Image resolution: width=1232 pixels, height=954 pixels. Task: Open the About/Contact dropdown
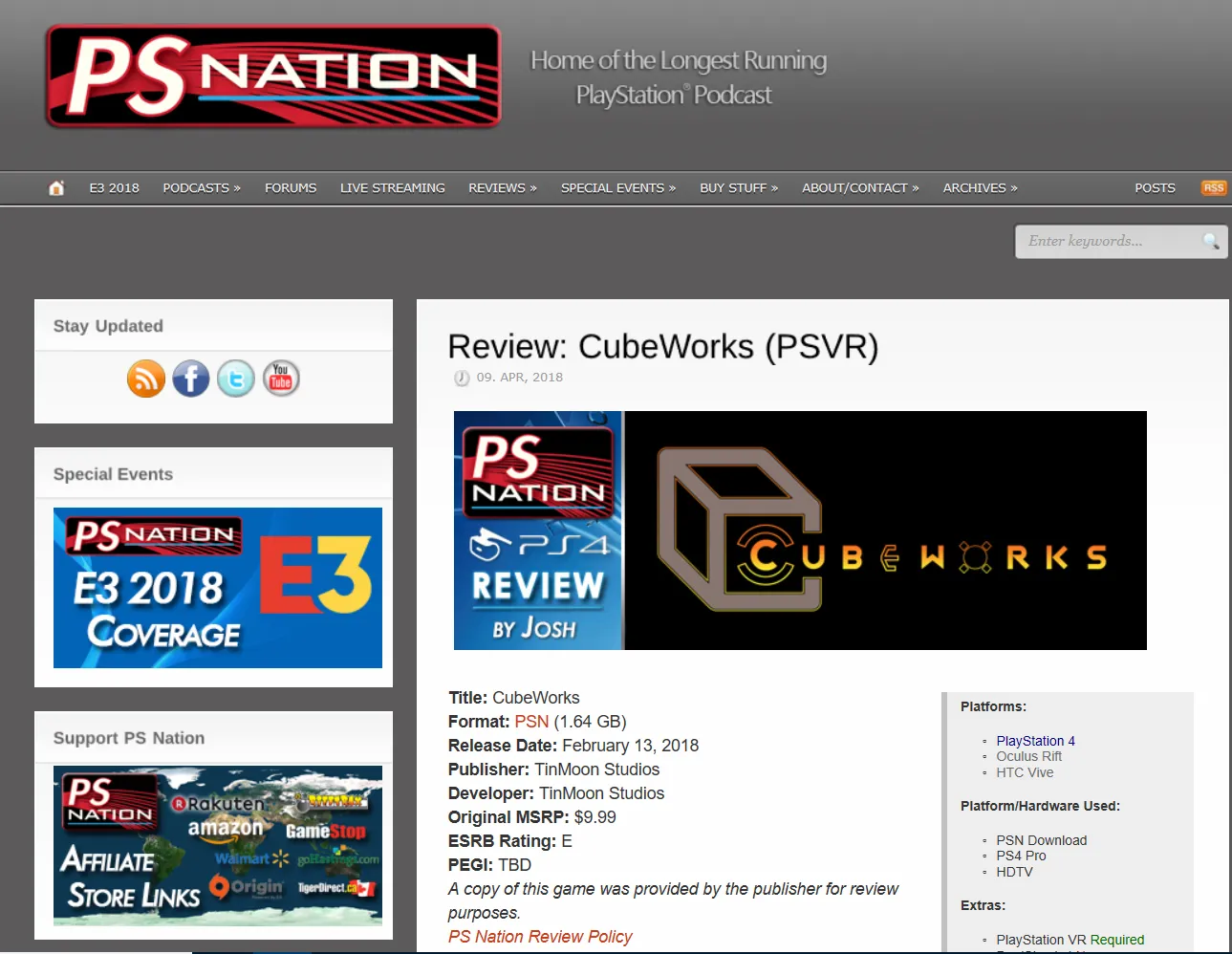tap(859, 188)
